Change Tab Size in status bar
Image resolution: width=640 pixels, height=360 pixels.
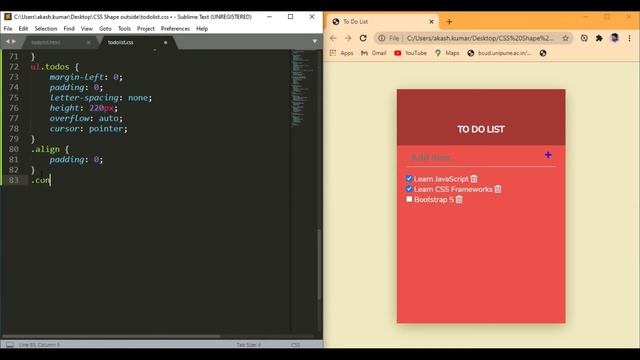(x=249, y=345)
